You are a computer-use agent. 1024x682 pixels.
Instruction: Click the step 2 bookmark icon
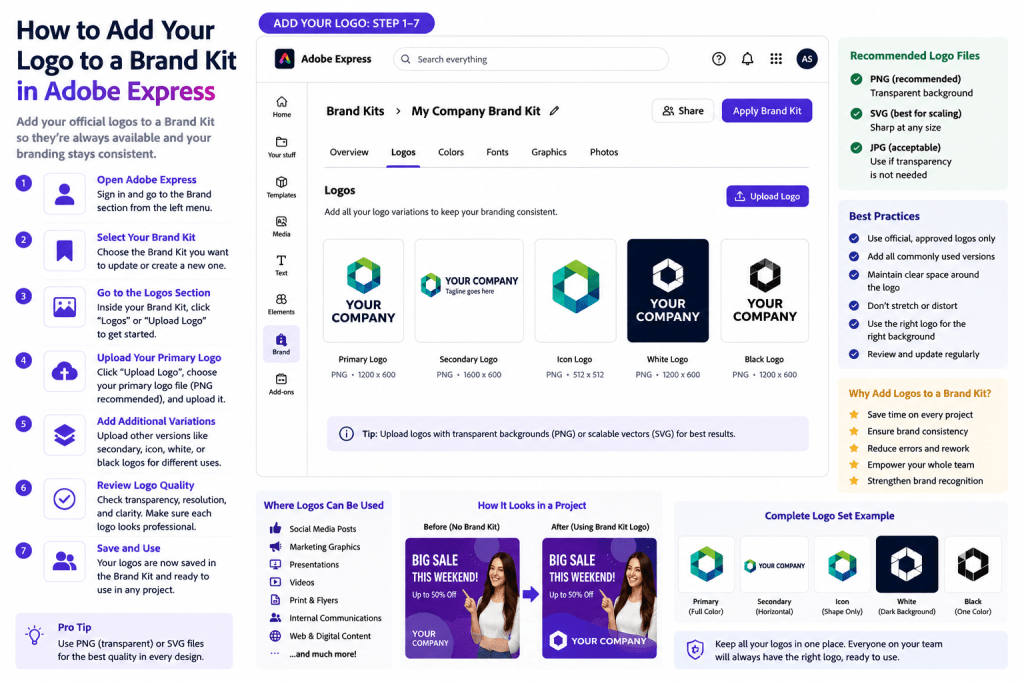pos(64,251)
